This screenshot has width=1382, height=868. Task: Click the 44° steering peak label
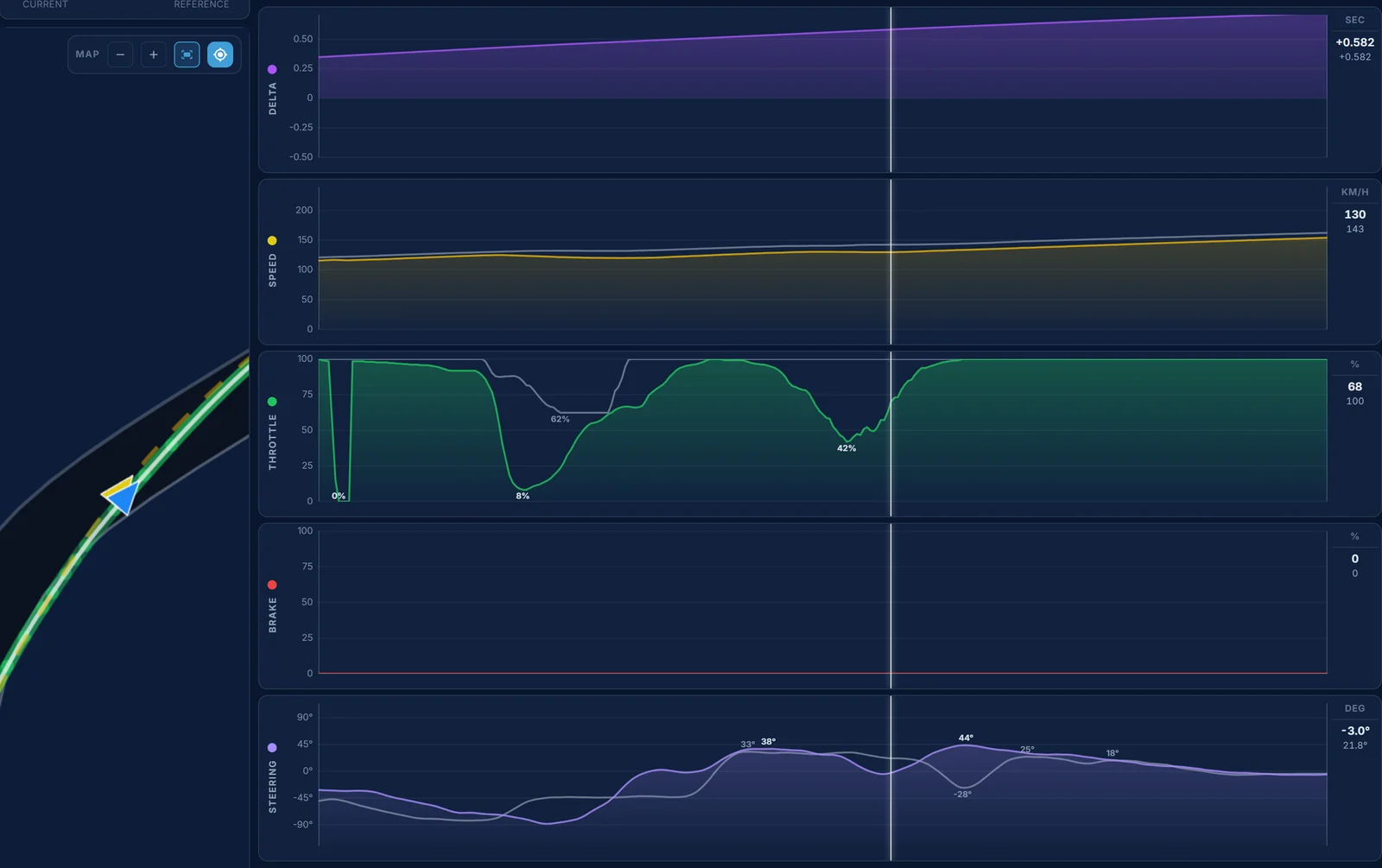coord(966,738)
